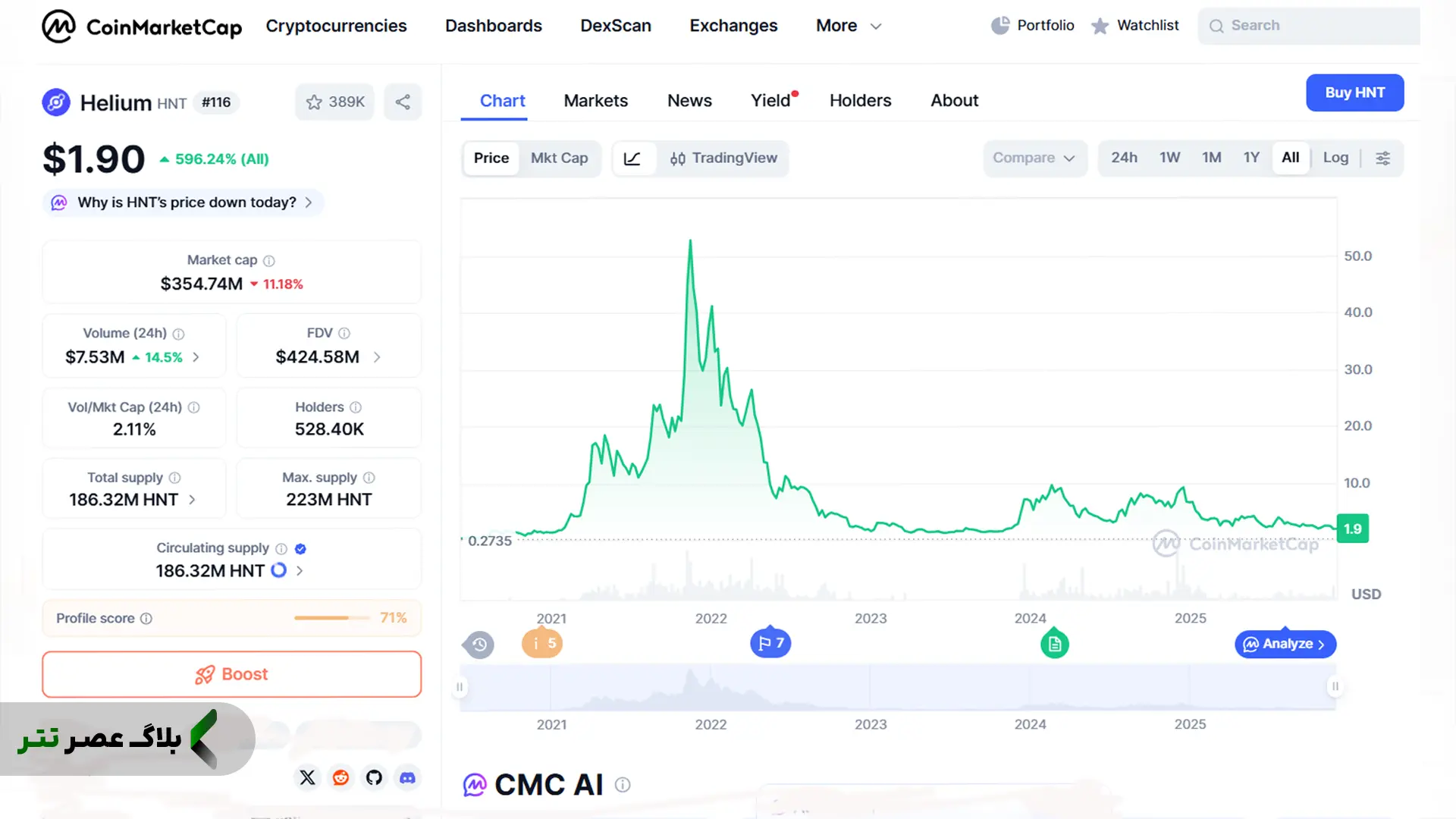Viewport: 1456px width, 819px height.
Task: Select the line chart view icon
Action: (x=632, y=158)
